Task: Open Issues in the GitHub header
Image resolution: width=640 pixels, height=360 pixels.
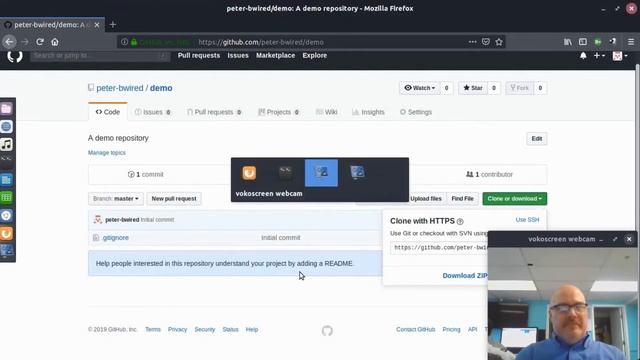Action: pos(238,56)
